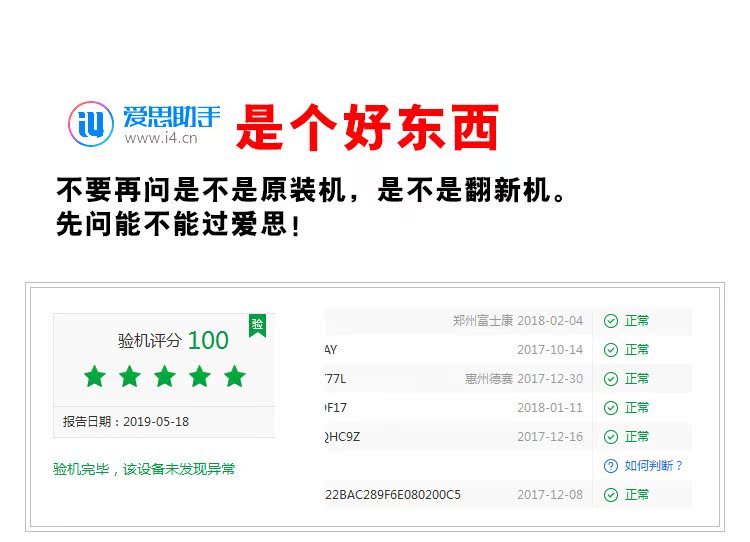This screenshot has height=542, width=750.
Task: Click 正常 status in the 2017-12-16 row
Action: (637, 437)
